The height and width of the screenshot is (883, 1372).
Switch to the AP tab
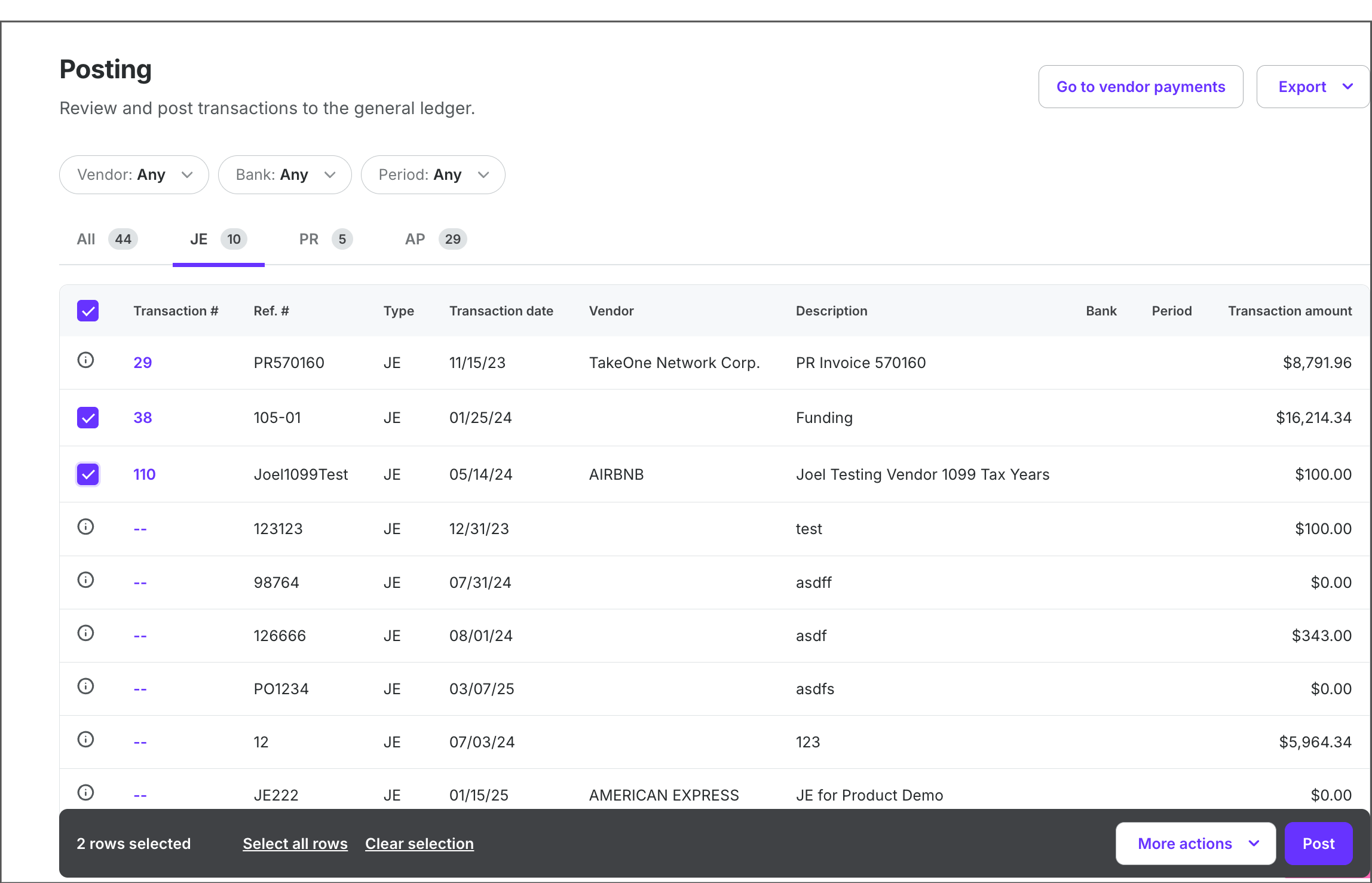(x=436, y=240)
